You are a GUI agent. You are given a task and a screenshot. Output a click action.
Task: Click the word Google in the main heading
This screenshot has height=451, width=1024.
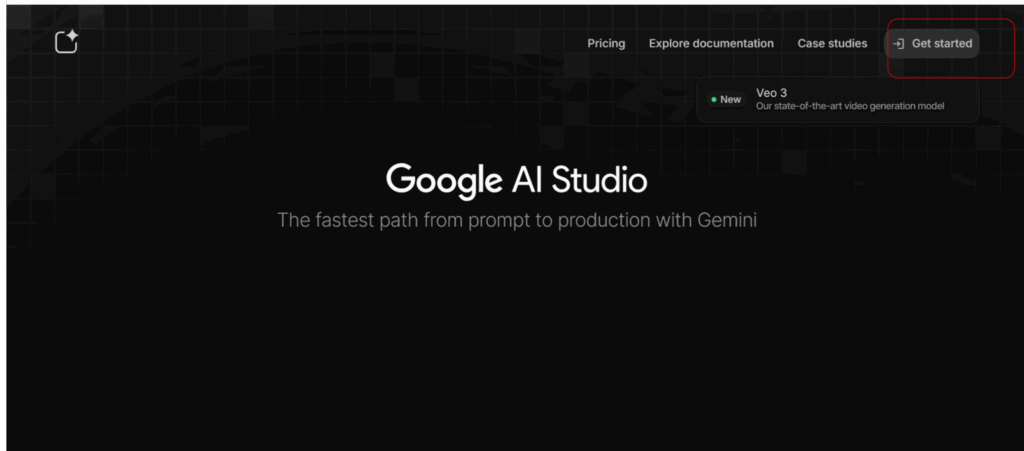tap(444, 180)
